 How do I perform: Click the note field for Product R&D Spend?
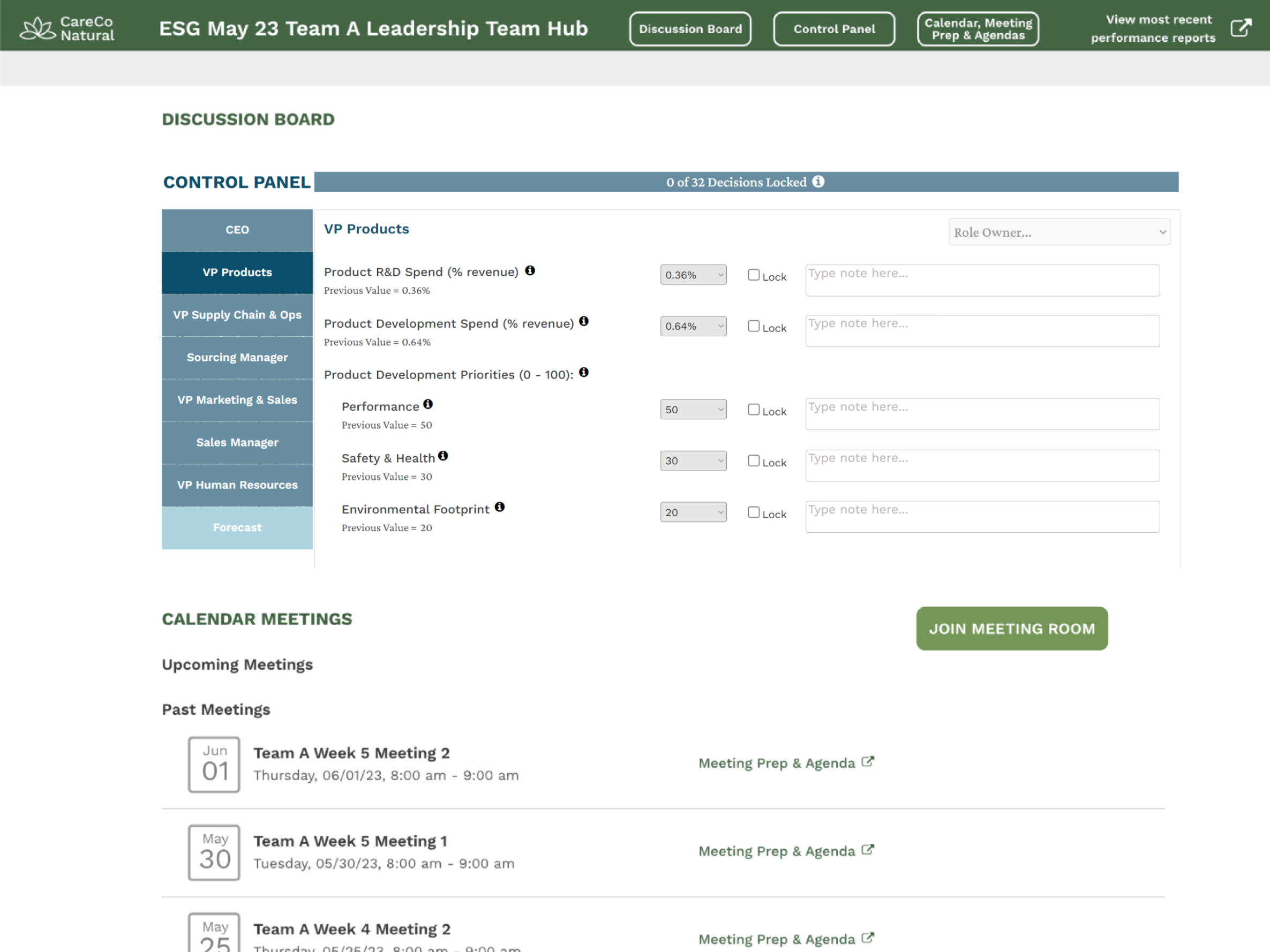[982, 281]
